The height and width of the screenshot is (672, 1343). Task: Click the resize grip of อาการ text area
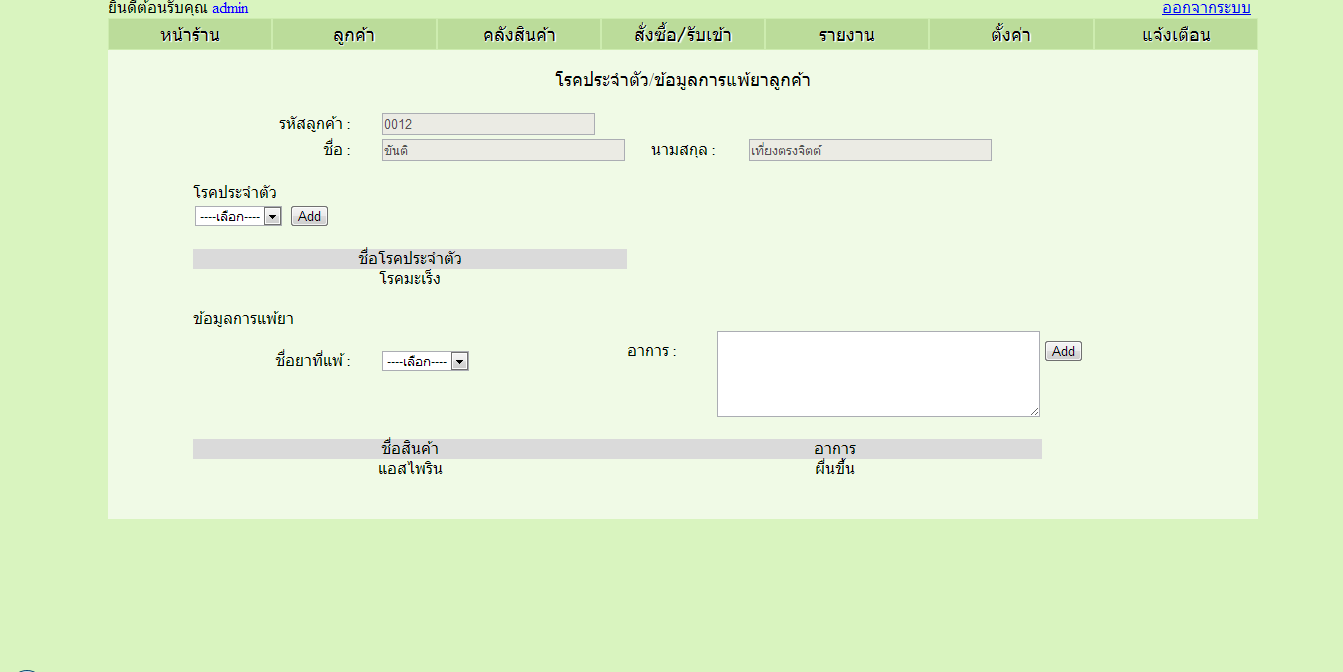point(1034,411)
